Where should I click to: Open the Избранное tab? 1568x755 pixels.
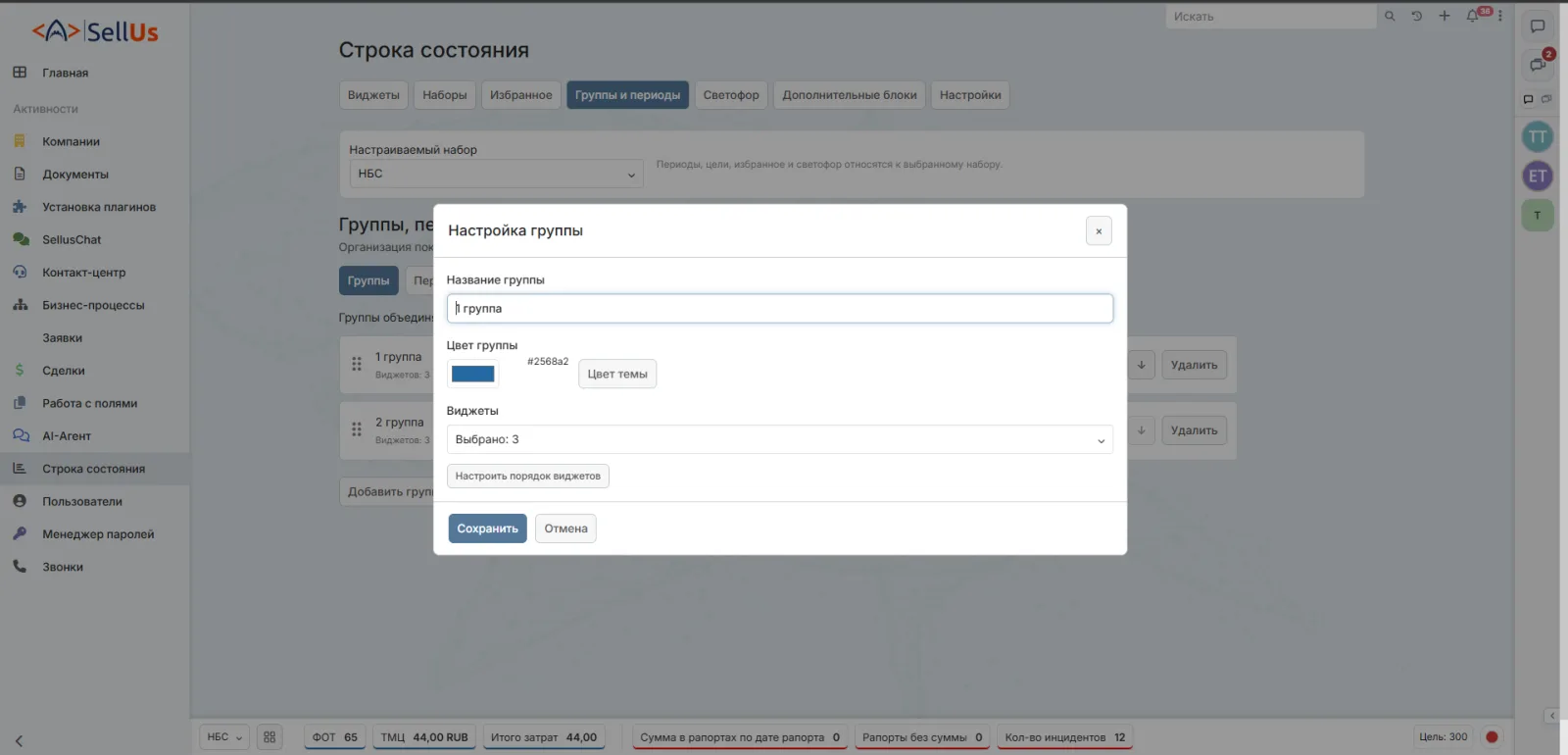pyautogui.click(x=521, y=95)
